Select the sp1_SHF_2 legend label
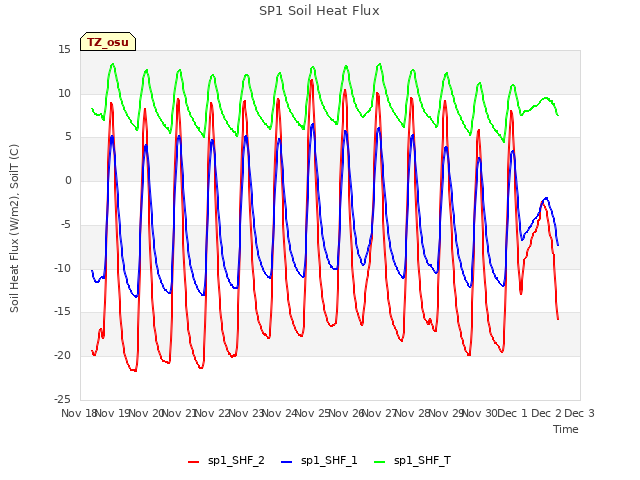Screen dimensions: 640x480 coord(236,460)
